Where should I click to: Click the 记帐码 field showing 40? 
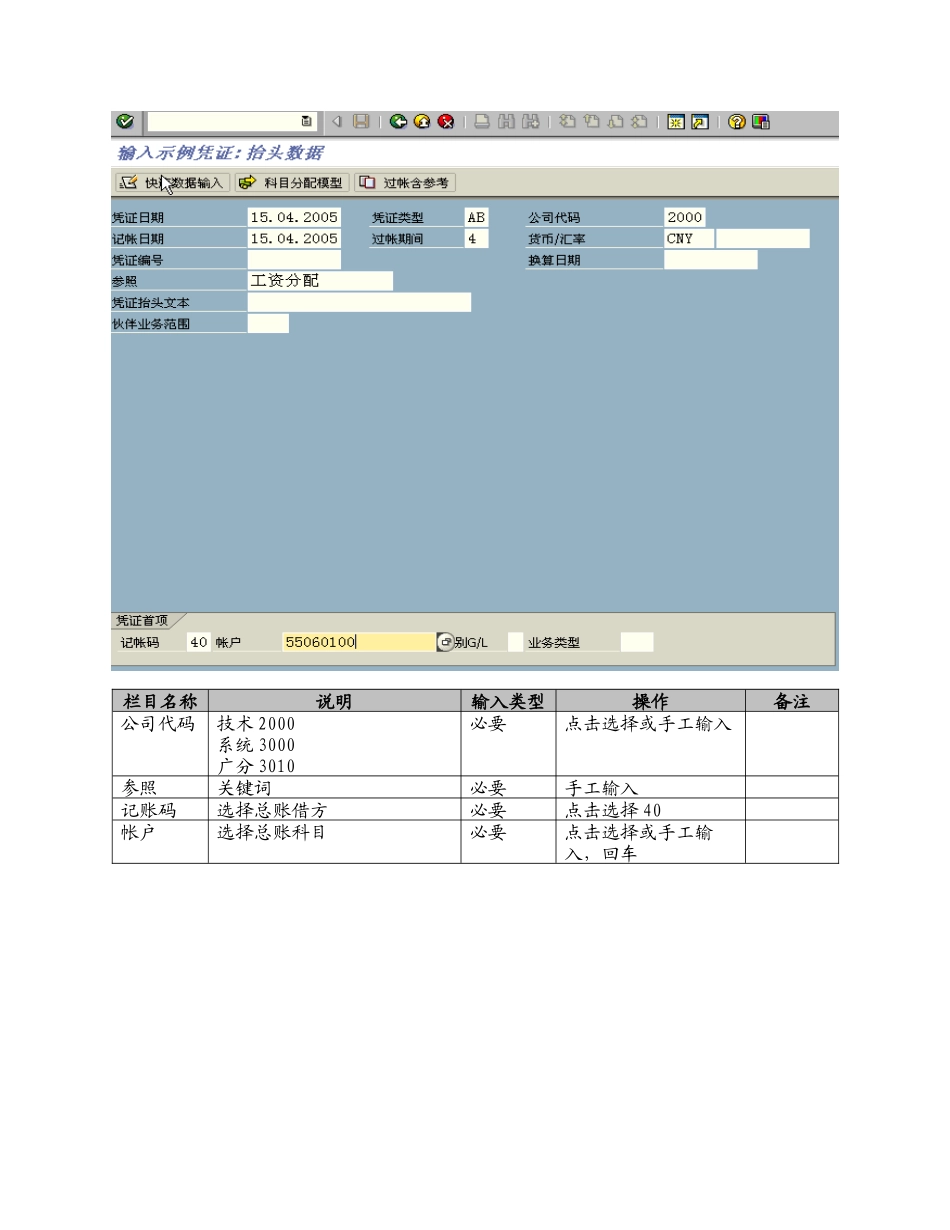click(x=198, y=642)
